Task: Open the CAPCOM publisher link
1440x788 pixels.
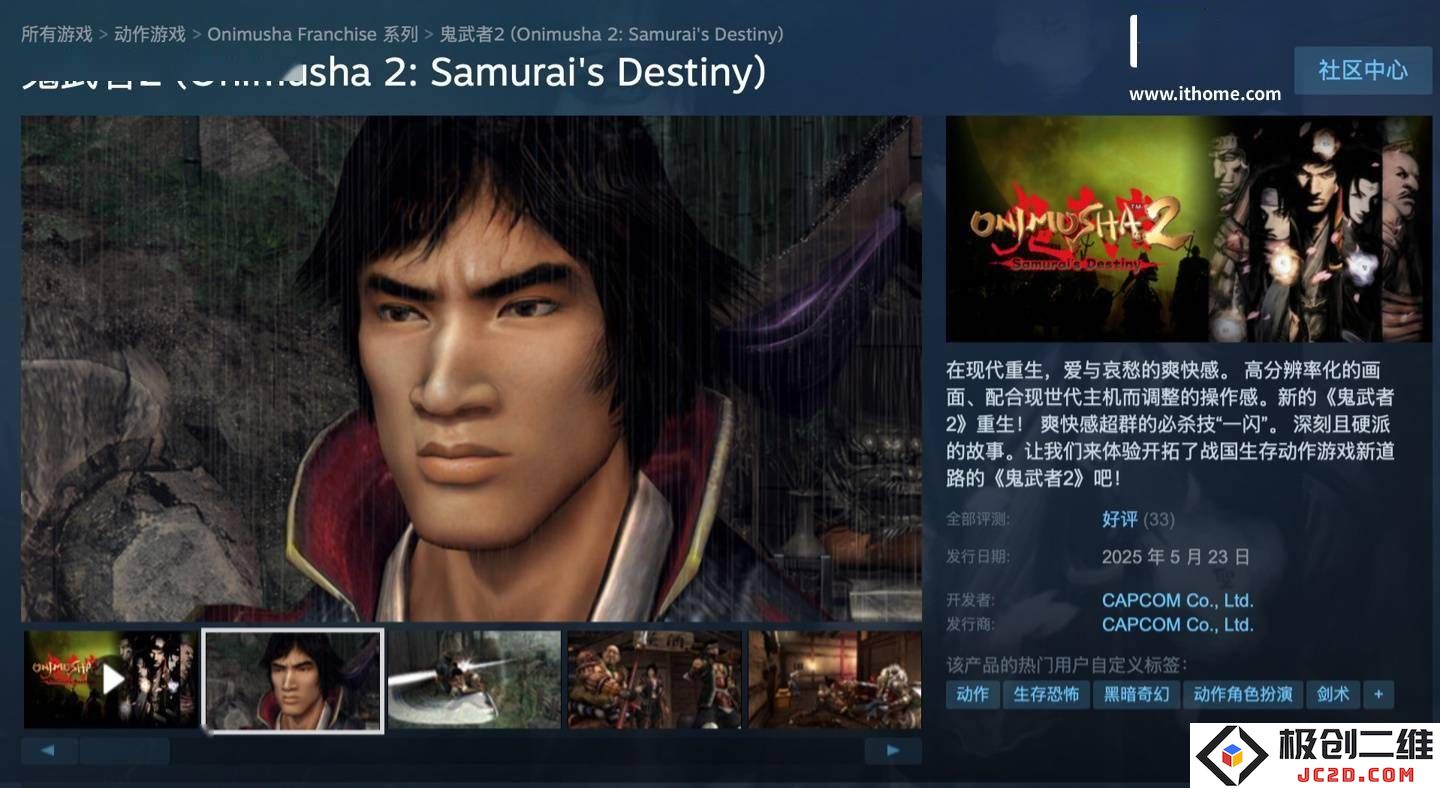Action: tap(1177, 624)
